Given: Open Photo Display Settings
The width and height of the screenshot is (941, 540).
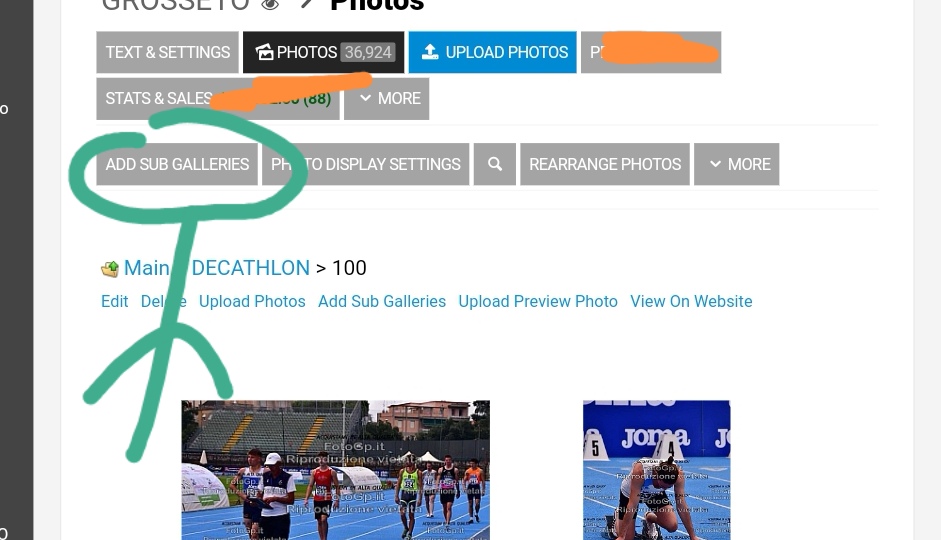Looking at the screenshot, I should click(x=365, y=164).
